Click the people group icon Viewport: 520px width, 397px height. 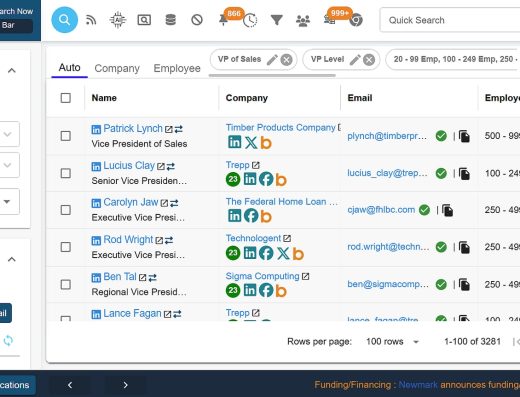click(303, 21)
